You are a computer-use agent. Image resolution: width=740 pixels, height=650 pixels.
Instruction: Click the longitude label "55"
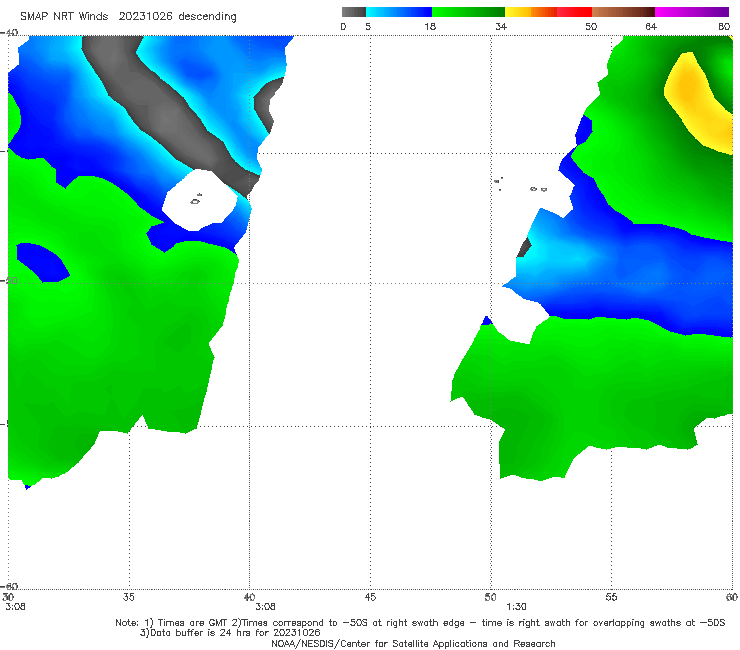coord(611,597)
